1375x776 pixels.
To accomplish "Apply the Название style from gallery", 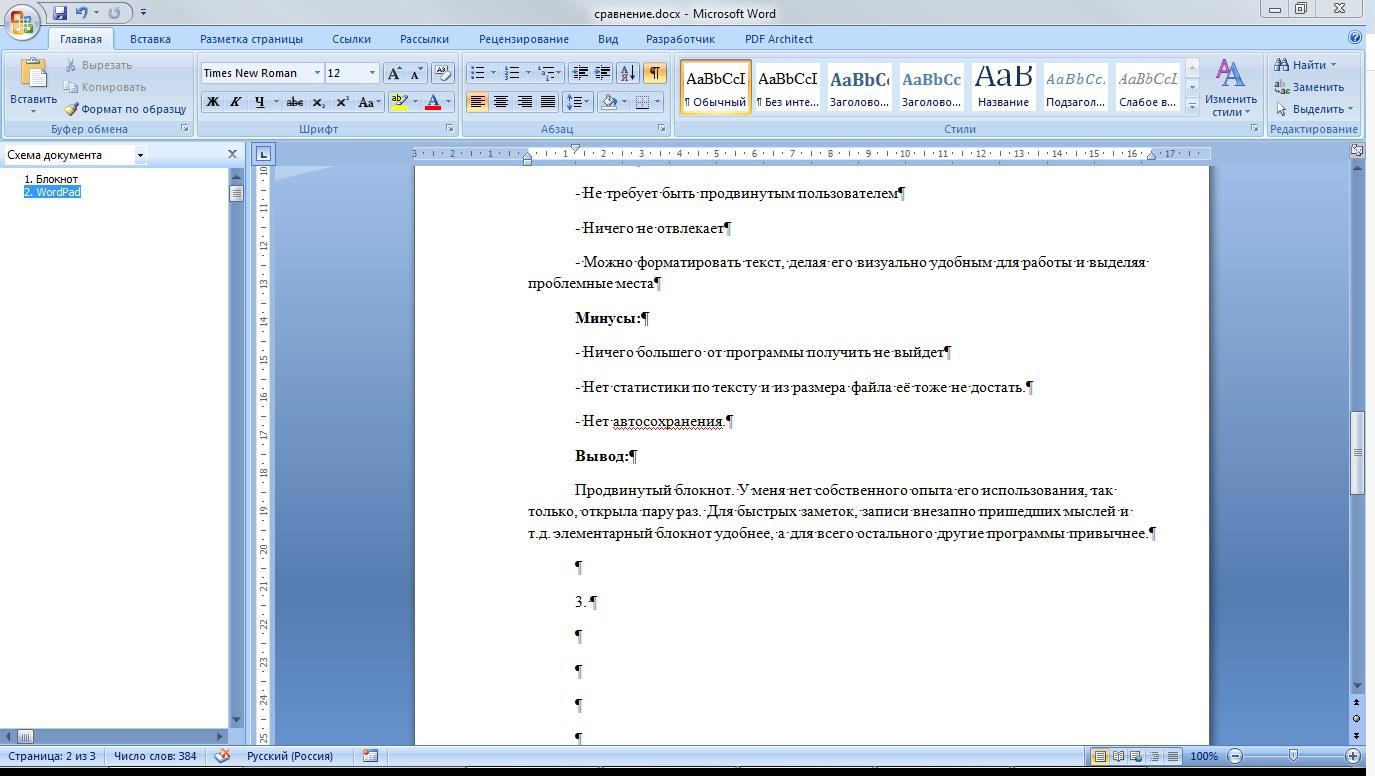I will tap(1003, 86).
